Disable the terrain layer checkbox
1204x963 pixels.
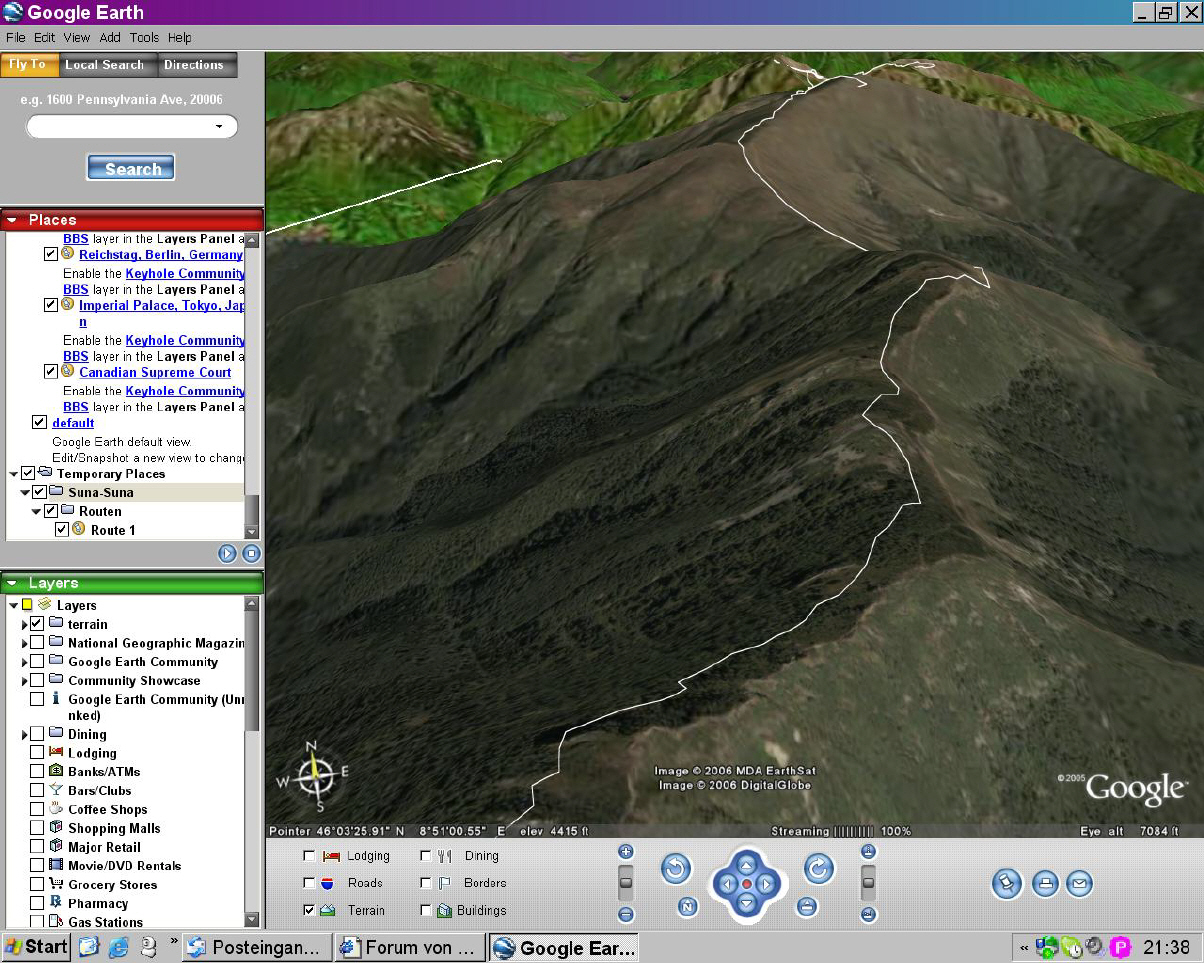(37, 624)
